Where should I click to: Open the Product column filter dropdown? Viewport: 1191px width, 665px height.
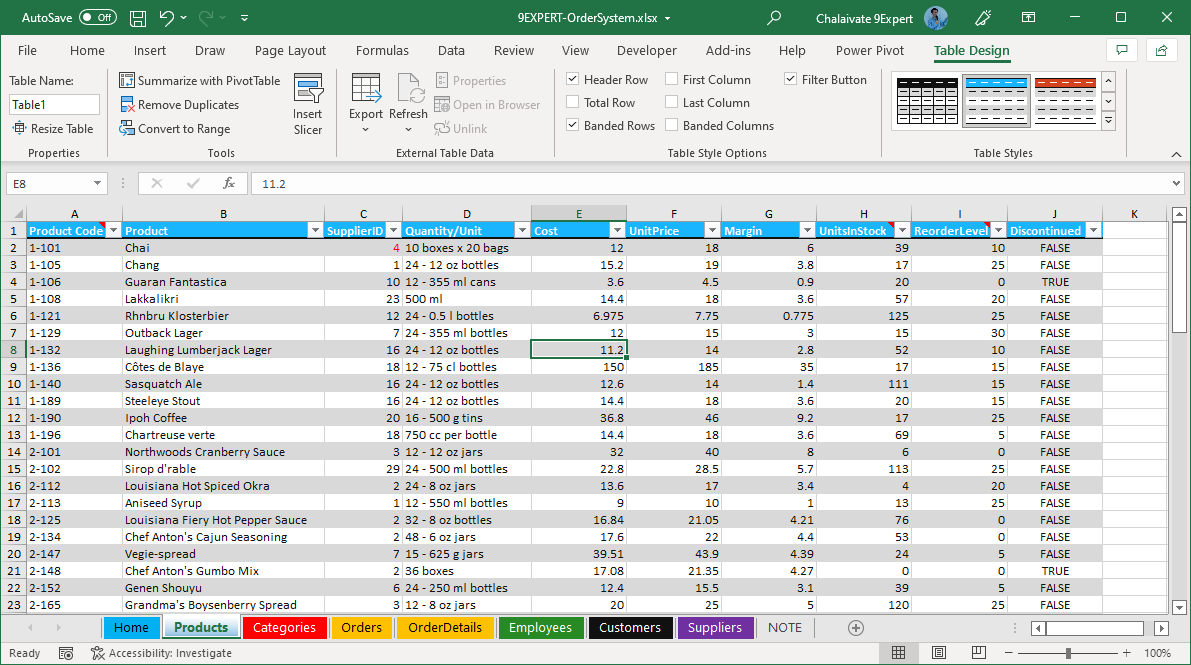click(x=317, y=230)
